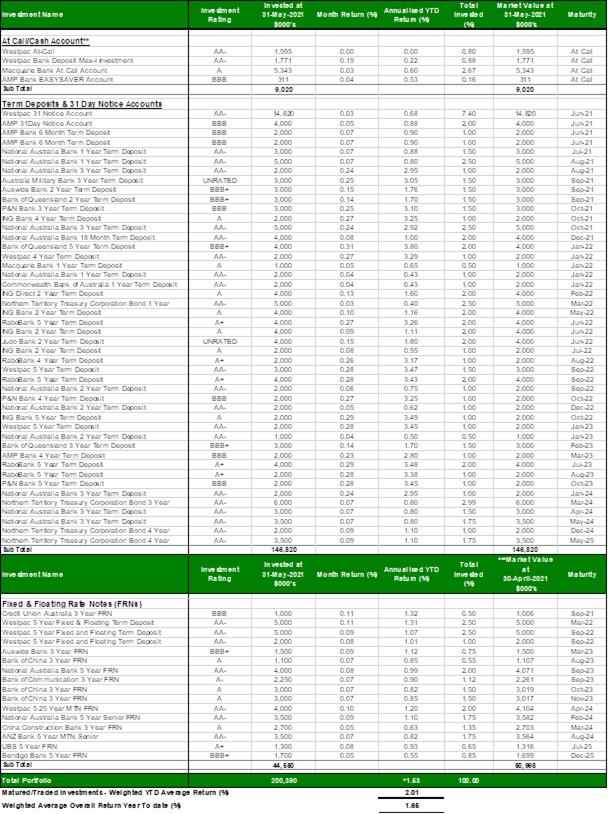Select 'P&N Bank 5 Year Term Deposit' name

(53, 484)
